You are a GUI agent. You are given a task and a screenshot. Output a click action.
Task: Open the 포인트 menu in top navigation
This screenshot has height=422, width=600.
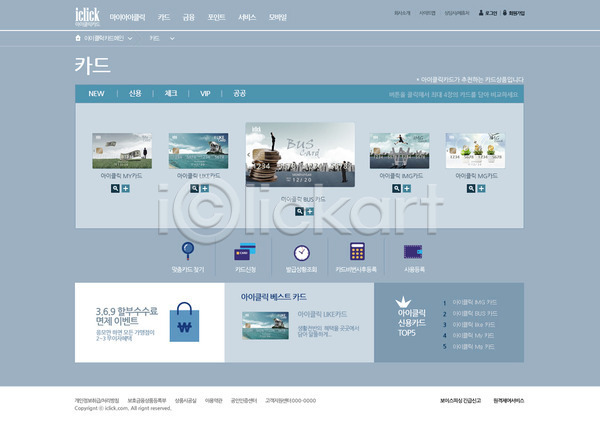pos(216,17)
